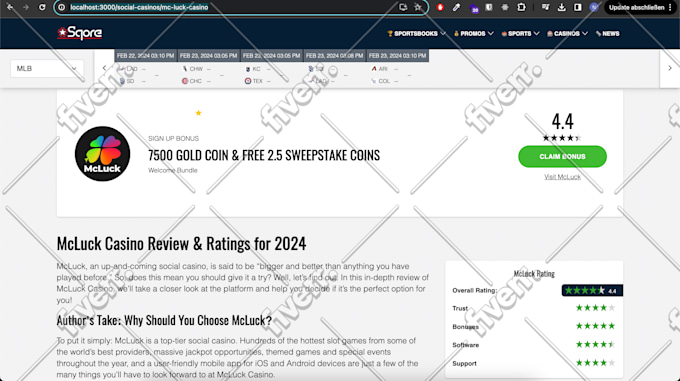Bookmark this page with the star icon
Viewport: 680px width, 381px height.
[x=418, y=7]
